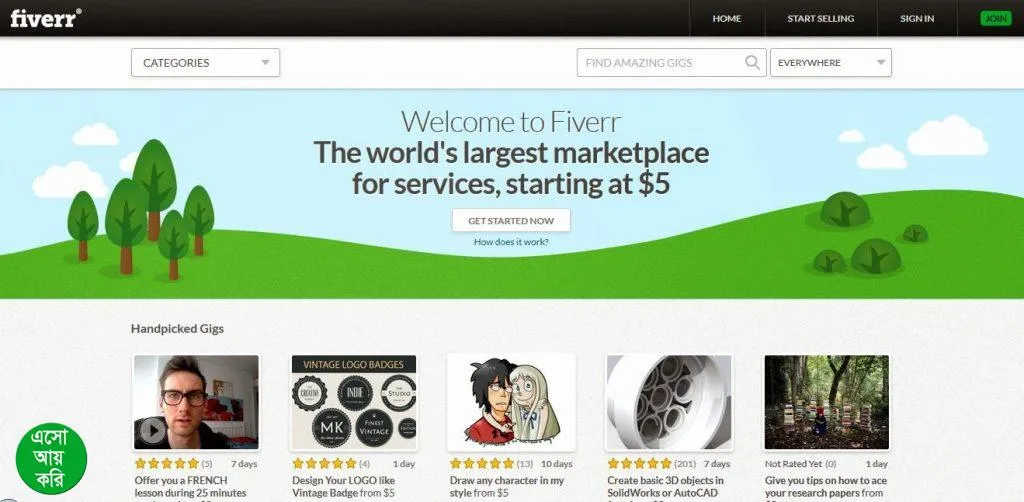Click the Get Started Now button
The height and width of the screenshot is (502, 1024).
coord(511,221)
